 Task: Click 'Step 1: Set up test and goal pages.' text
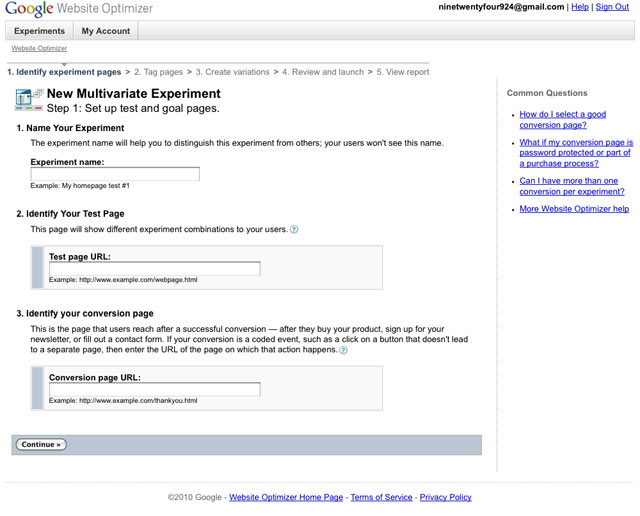tap(133, 109)
